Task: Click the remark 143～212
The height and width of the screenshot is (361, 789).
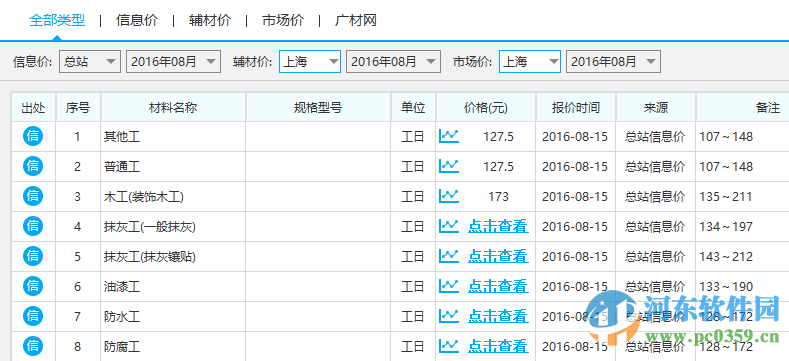Action: point(726,256)
